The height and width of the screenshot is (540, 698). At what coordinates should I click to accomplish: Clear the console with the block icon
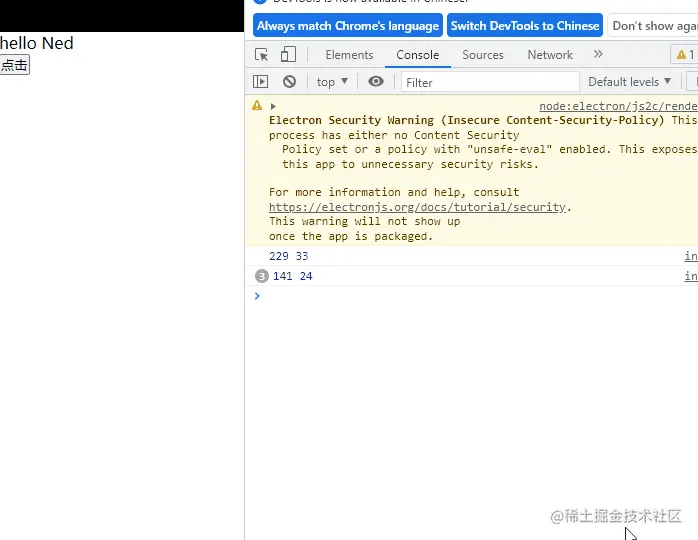coord(289,82)
